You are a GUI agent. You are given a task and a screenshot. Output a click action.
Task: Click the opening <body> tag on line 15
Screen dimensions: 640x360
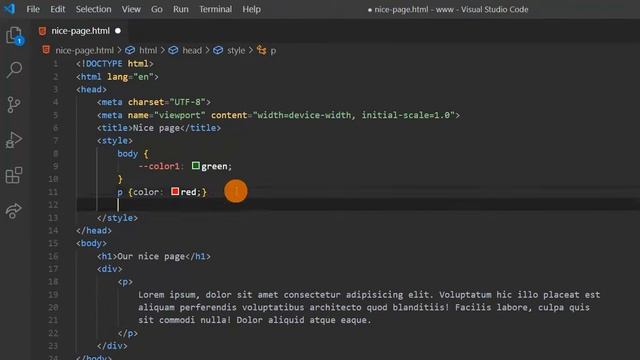[x=91, y=243]
